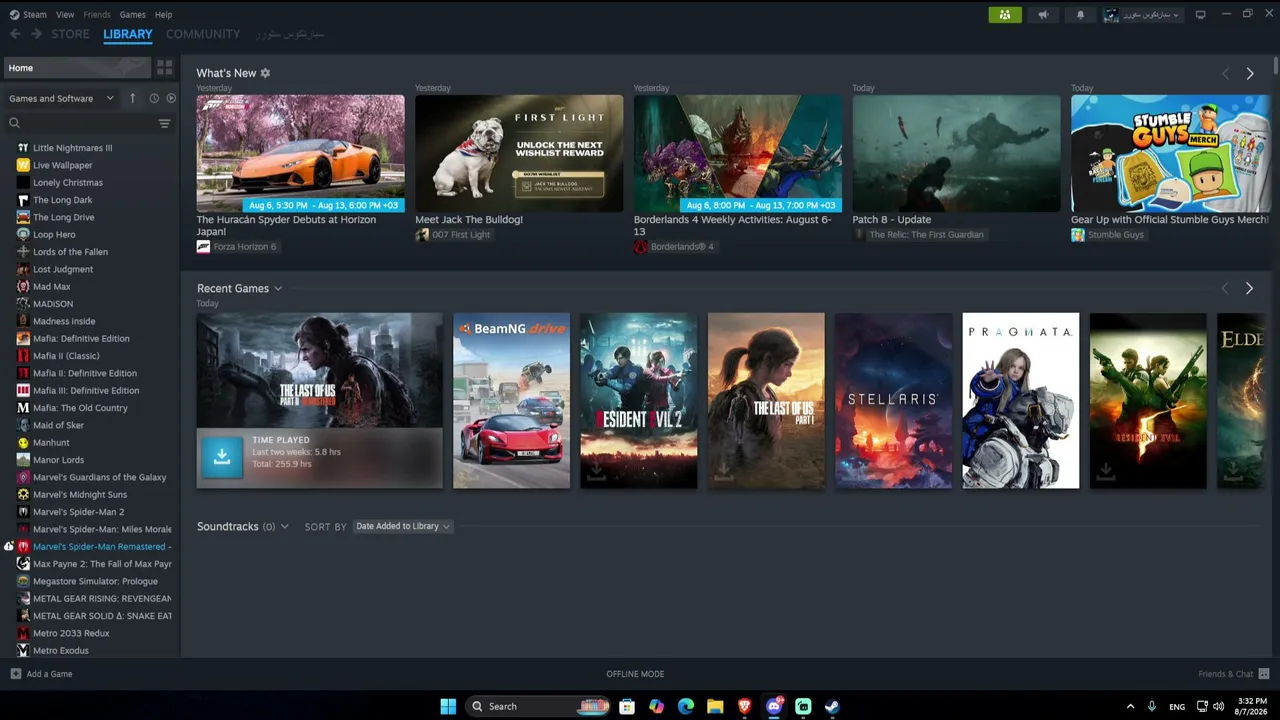Viewport: 1280px width, 720px height.
Task: Toggle the ready-to-play filter
Action: [x=171, y=98]
